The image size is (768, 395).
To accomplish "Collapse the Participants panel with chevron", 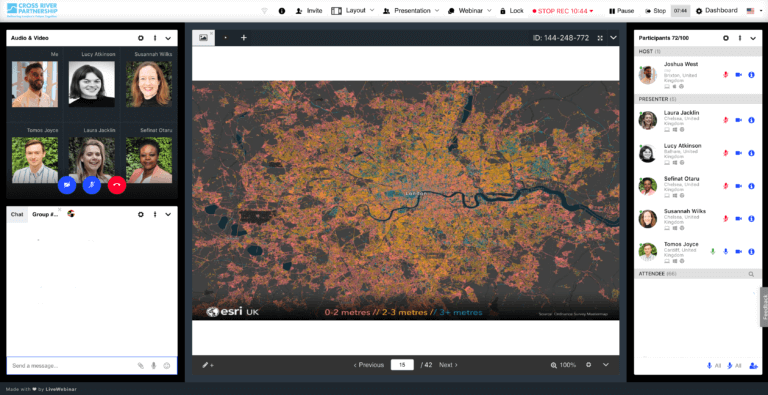I will pos(753,38).
